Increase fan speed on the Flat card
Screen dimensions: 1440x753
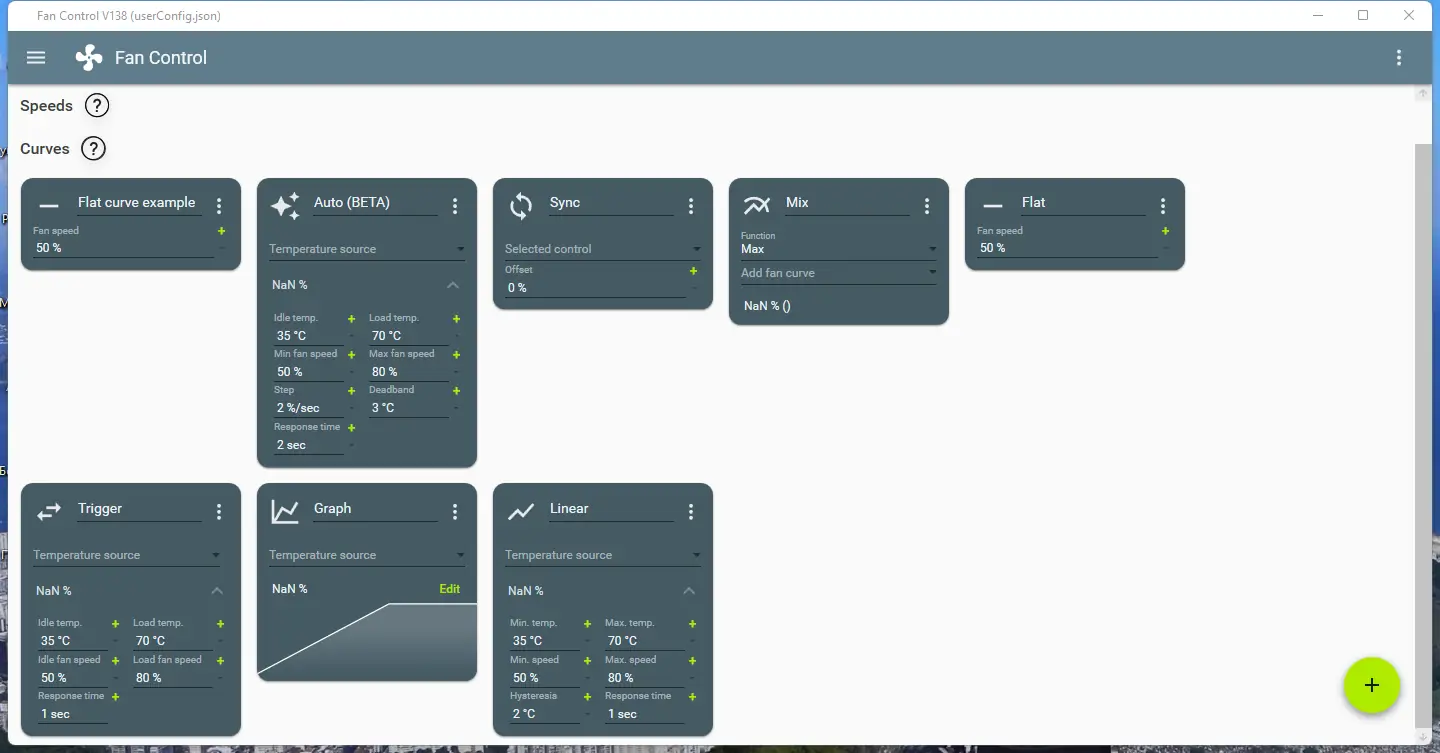[x=1165, y=231]
